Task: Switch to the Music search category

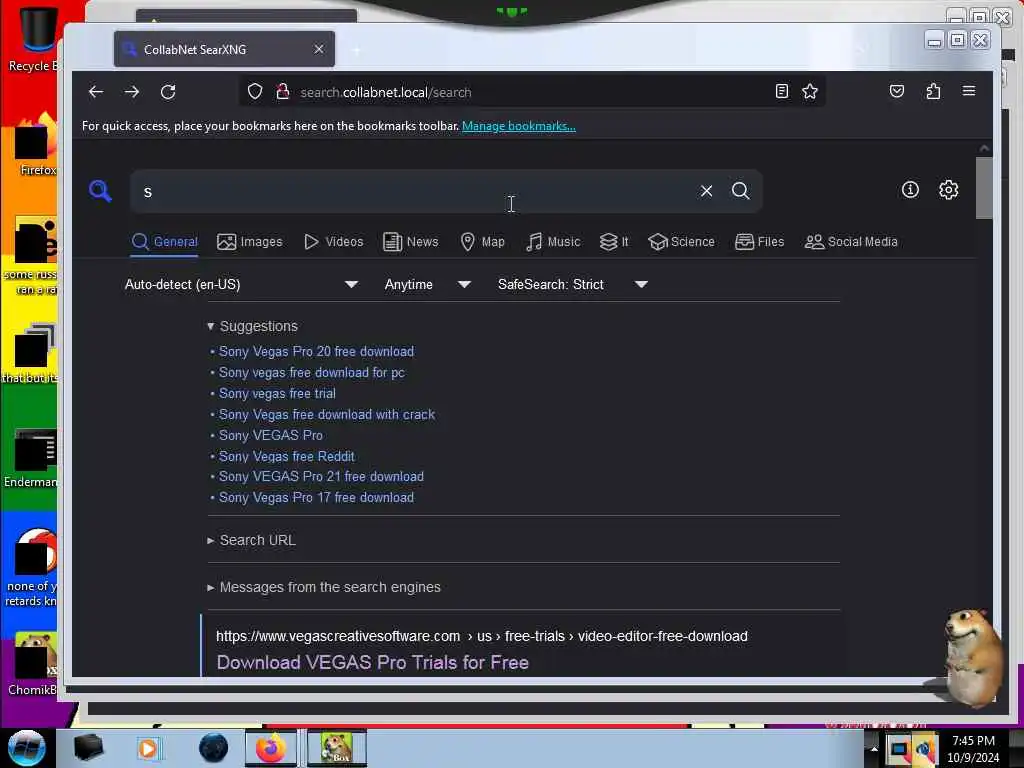Action: pos(552,242)
